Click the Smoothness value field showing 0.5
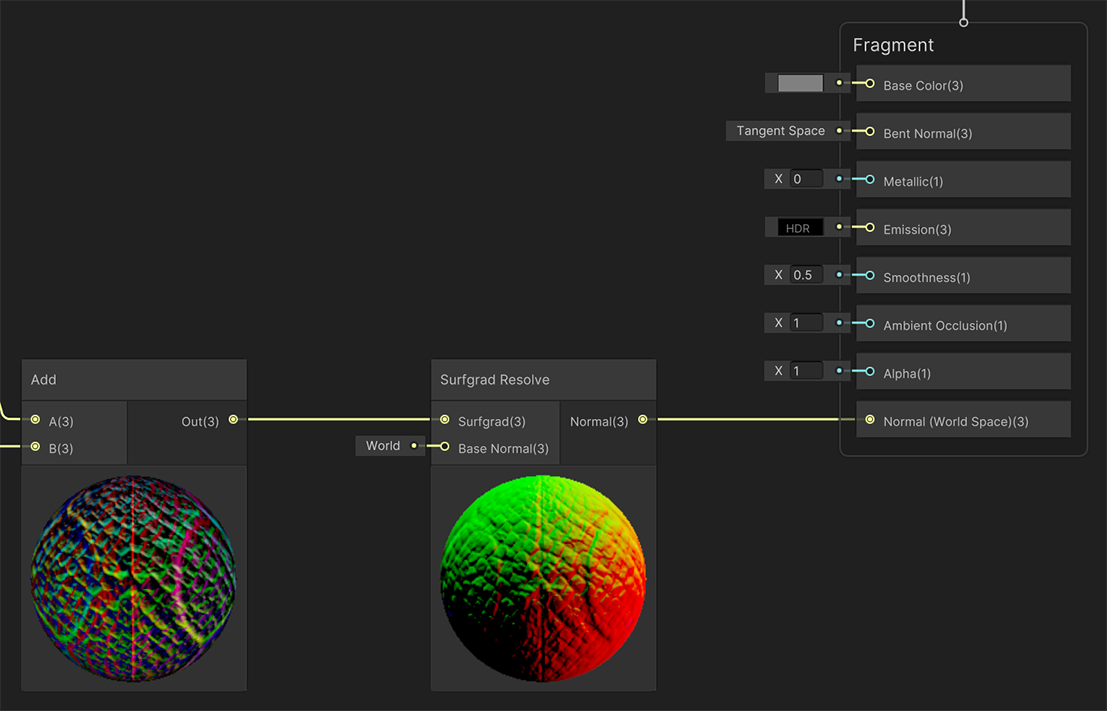This screenshot has height=711, width=1107. click(806, 275)
